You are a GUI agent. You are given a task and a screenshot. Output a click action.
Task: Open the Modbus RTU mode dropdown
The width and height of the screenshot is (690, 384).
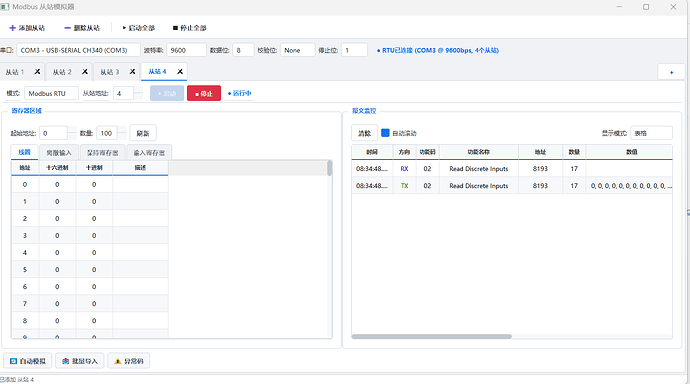[51, 93]
